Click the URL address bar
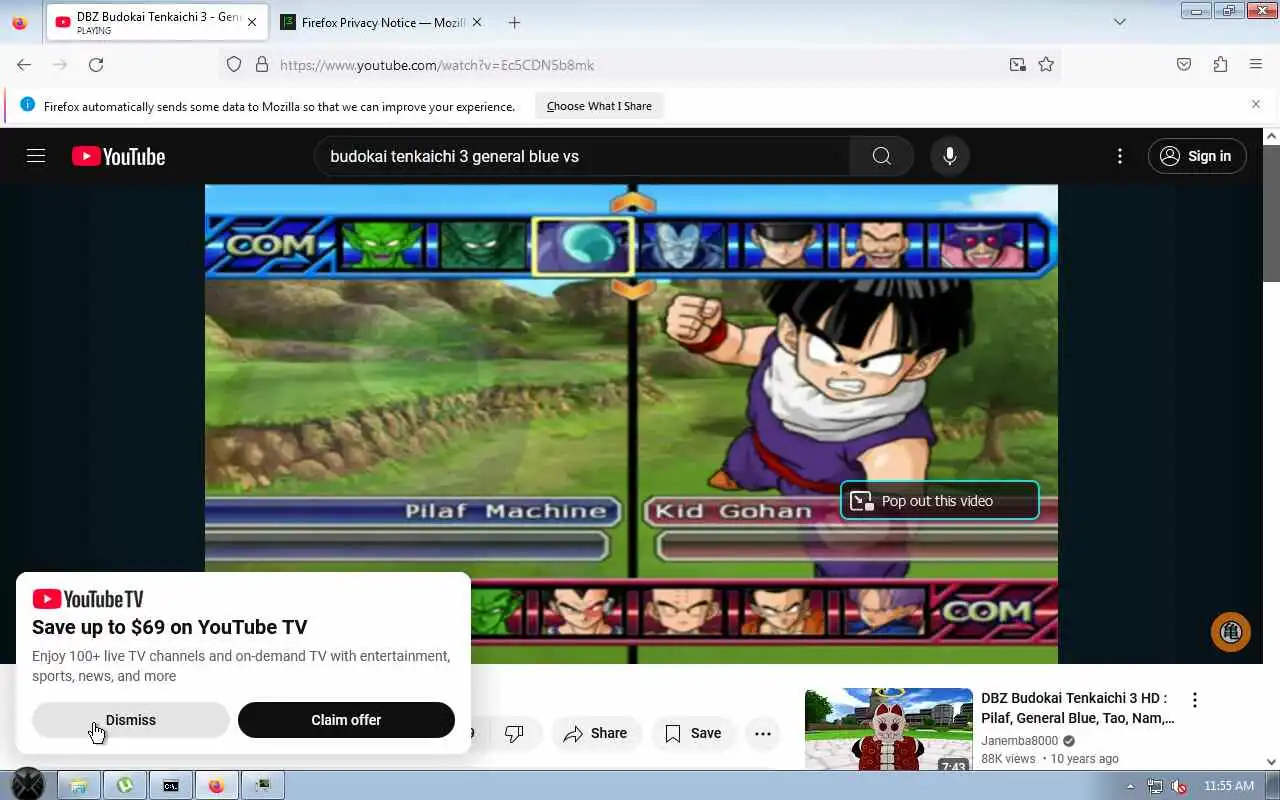Screen dimensions: 1280x800 point(640,64)
